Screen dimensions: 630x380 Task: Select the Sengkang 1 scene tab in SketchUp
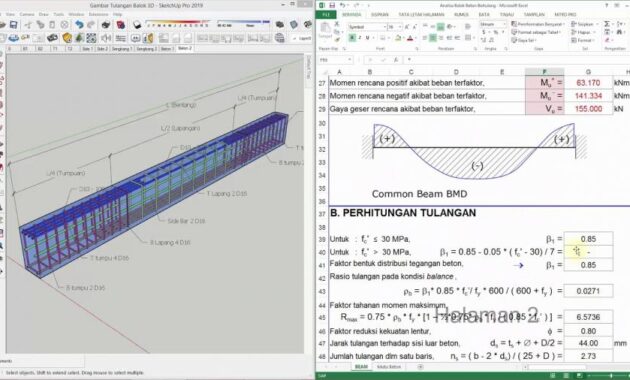click(x=121, y=49)
